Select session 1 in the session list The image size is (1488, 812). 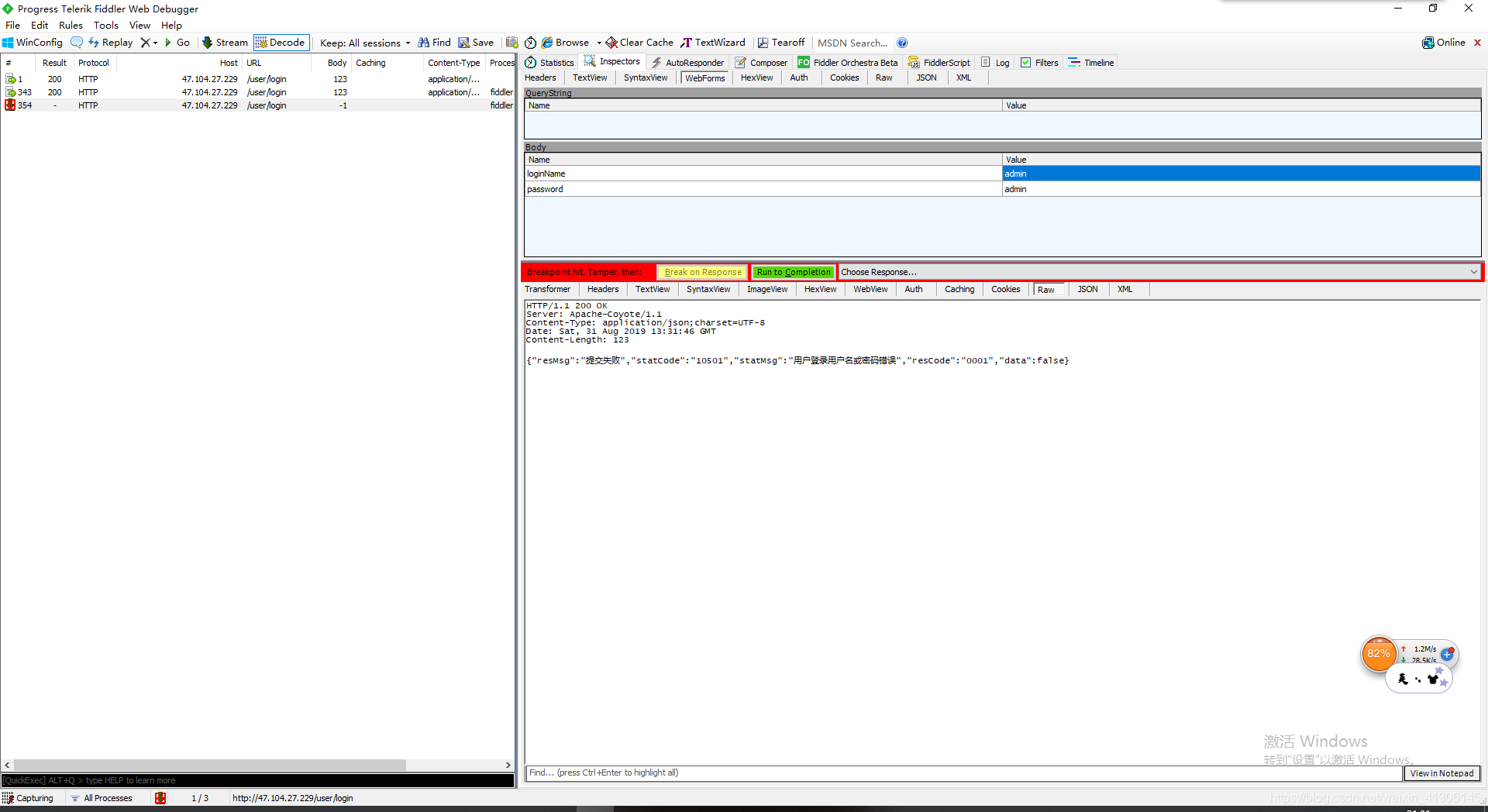tap(257, 79)
